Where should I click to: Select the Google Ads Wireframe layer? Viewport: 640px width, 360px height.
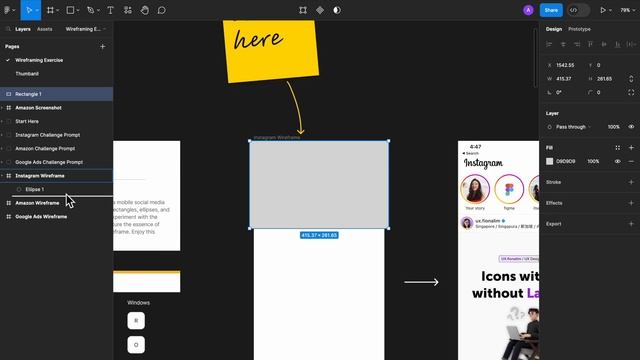56,217
